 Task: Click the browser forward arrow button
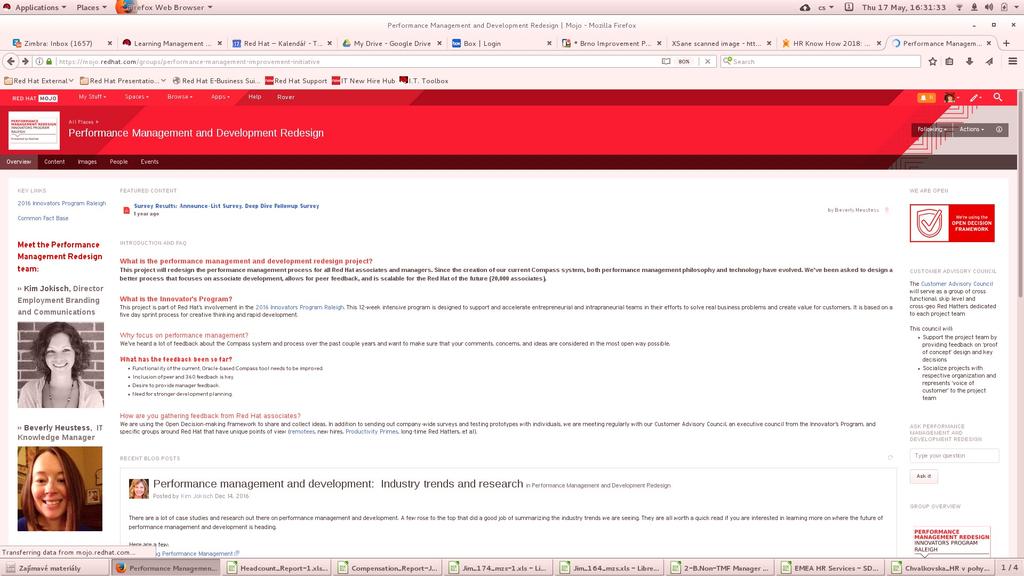[x=25, y=61]
